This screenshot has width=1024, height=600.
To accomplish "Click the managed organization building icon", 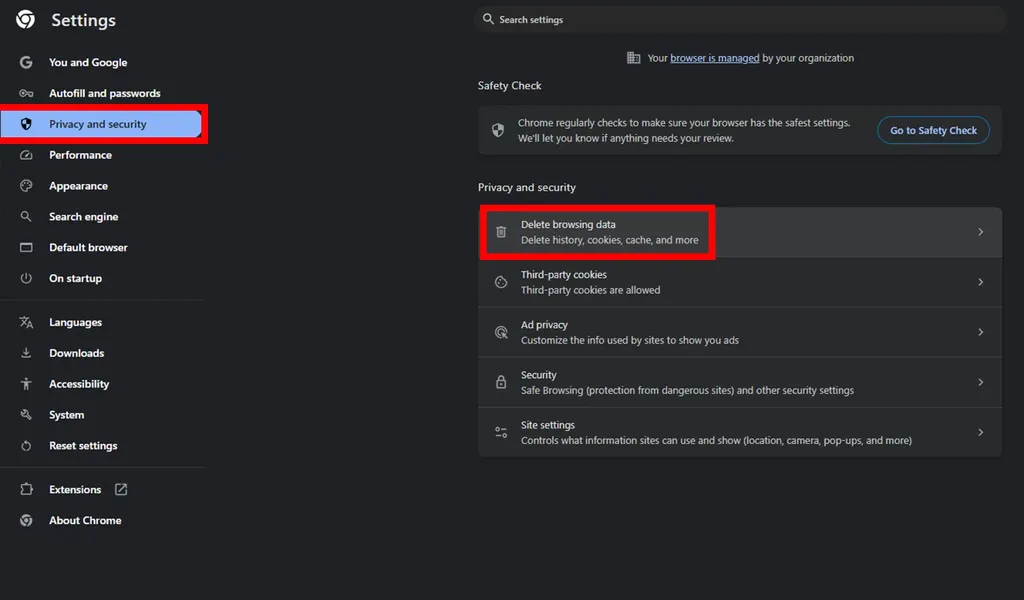I will tap(633, 58).
